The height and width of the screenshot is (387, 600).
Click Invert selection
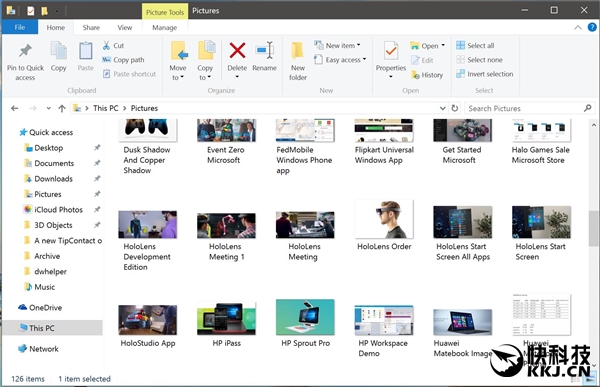click(484, 74)
